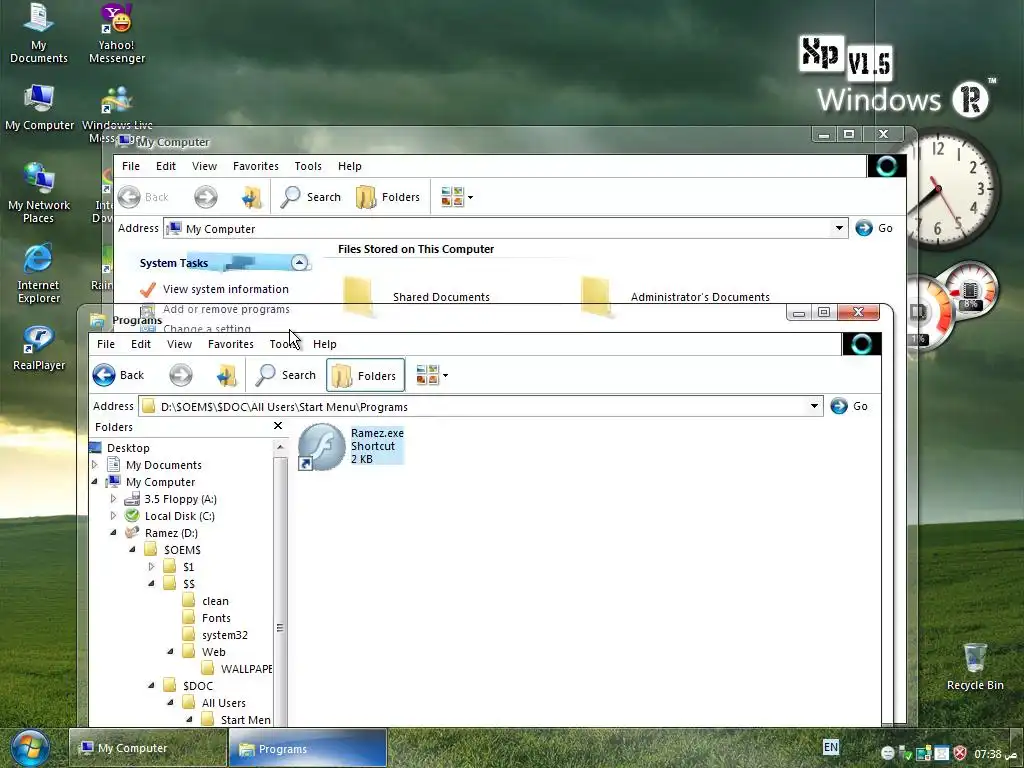
Task: Click EN language indicator in taskbar
Action: 831,747
